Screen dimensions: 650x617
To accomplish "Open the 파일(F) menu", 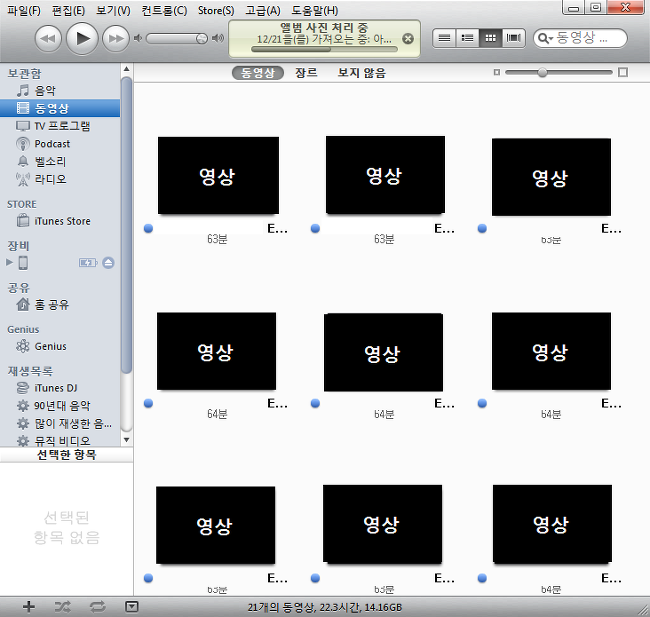I will pyautogui.click(x=24, y=10).
